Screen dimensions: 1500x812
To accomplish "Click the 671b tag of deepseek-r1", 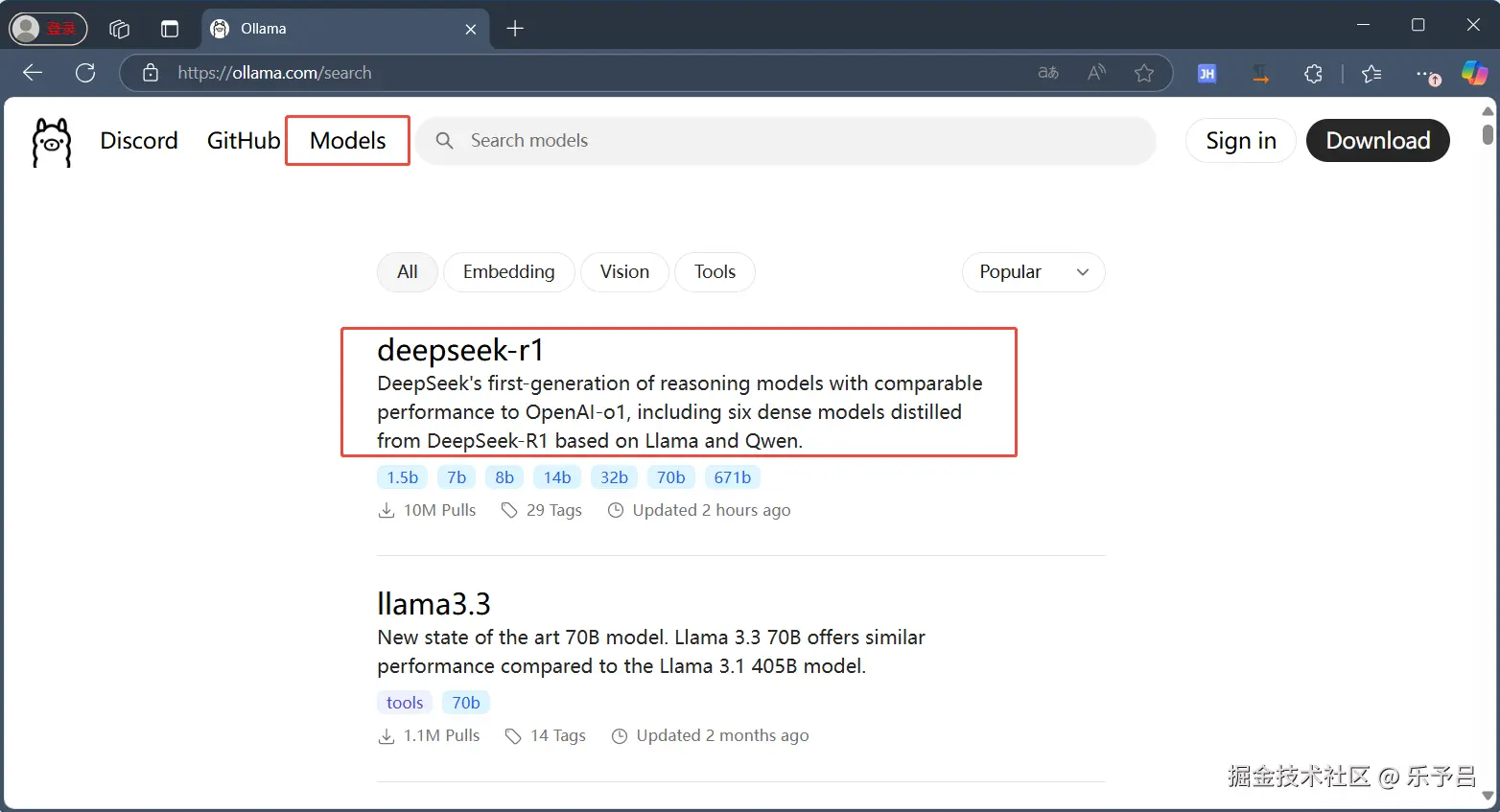I will [733, 477].
